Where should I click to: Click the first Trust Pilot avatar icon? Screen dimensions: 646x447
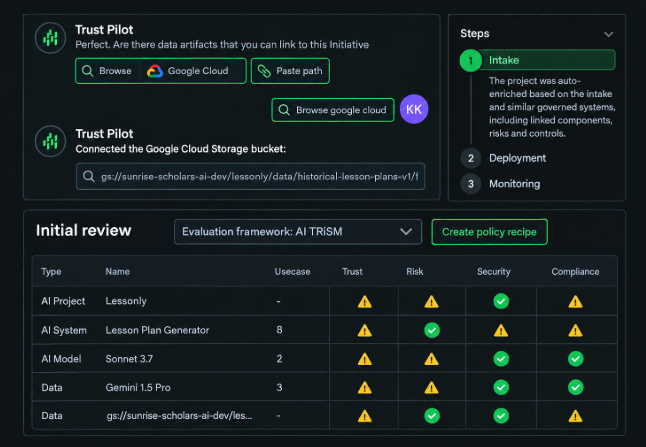pos(50,38)
